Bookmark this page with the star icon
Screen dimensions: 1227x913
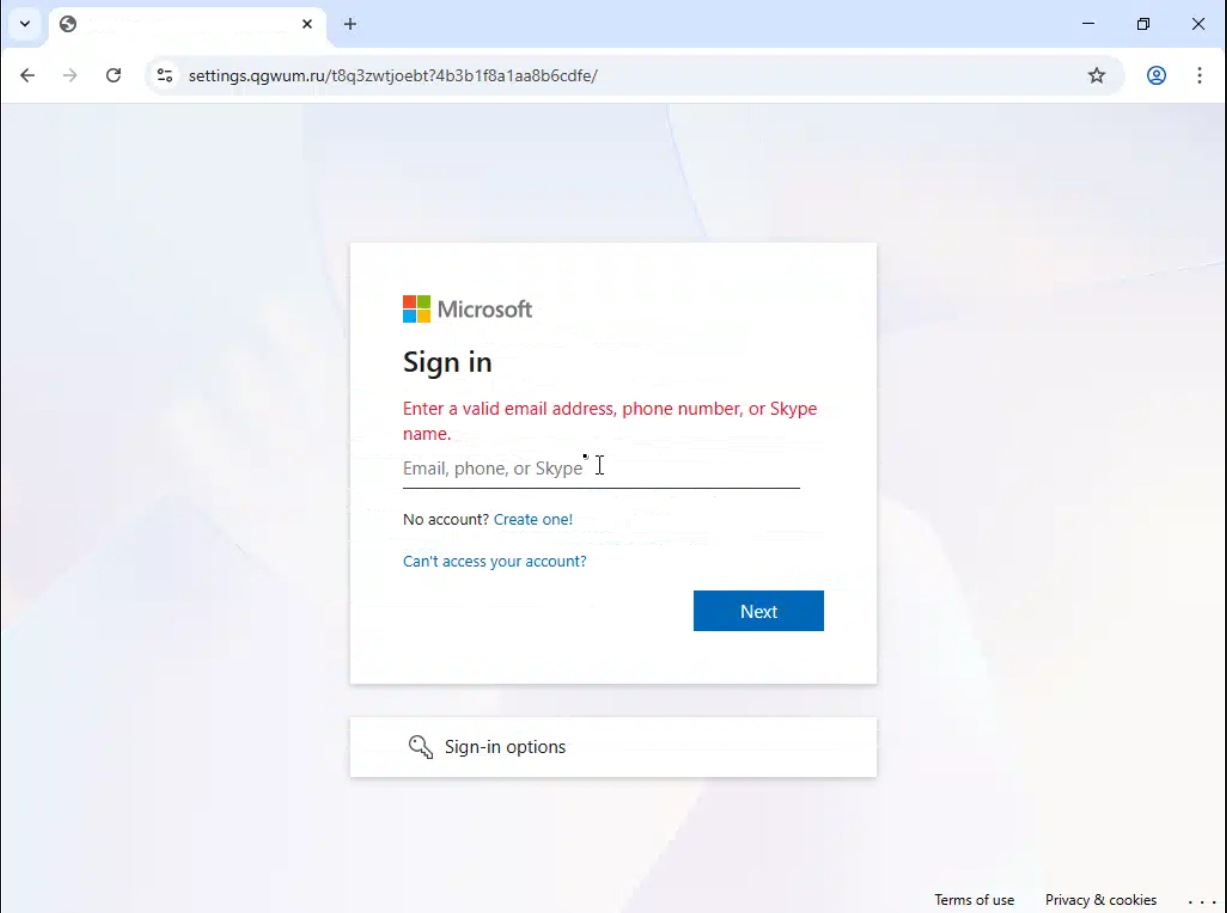(1097, 75)
